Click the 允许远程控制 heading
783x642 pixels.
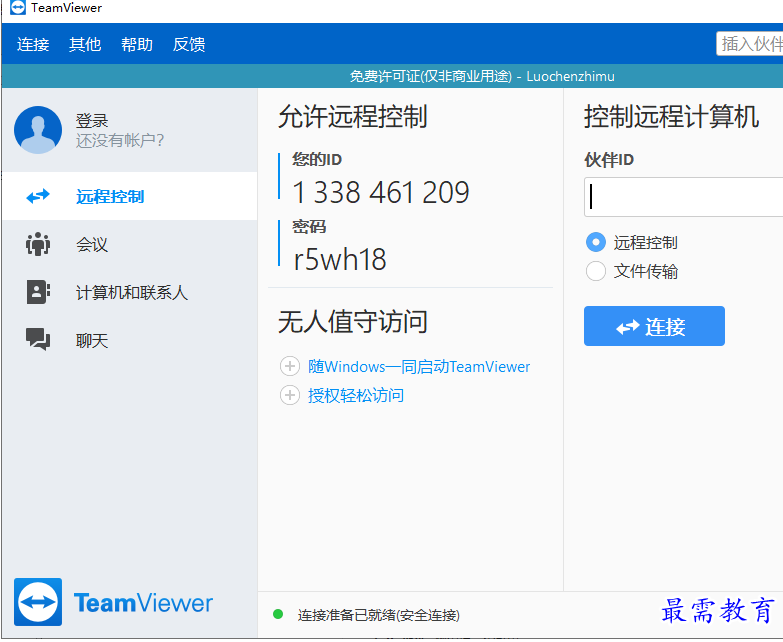(x=353, y=117)
